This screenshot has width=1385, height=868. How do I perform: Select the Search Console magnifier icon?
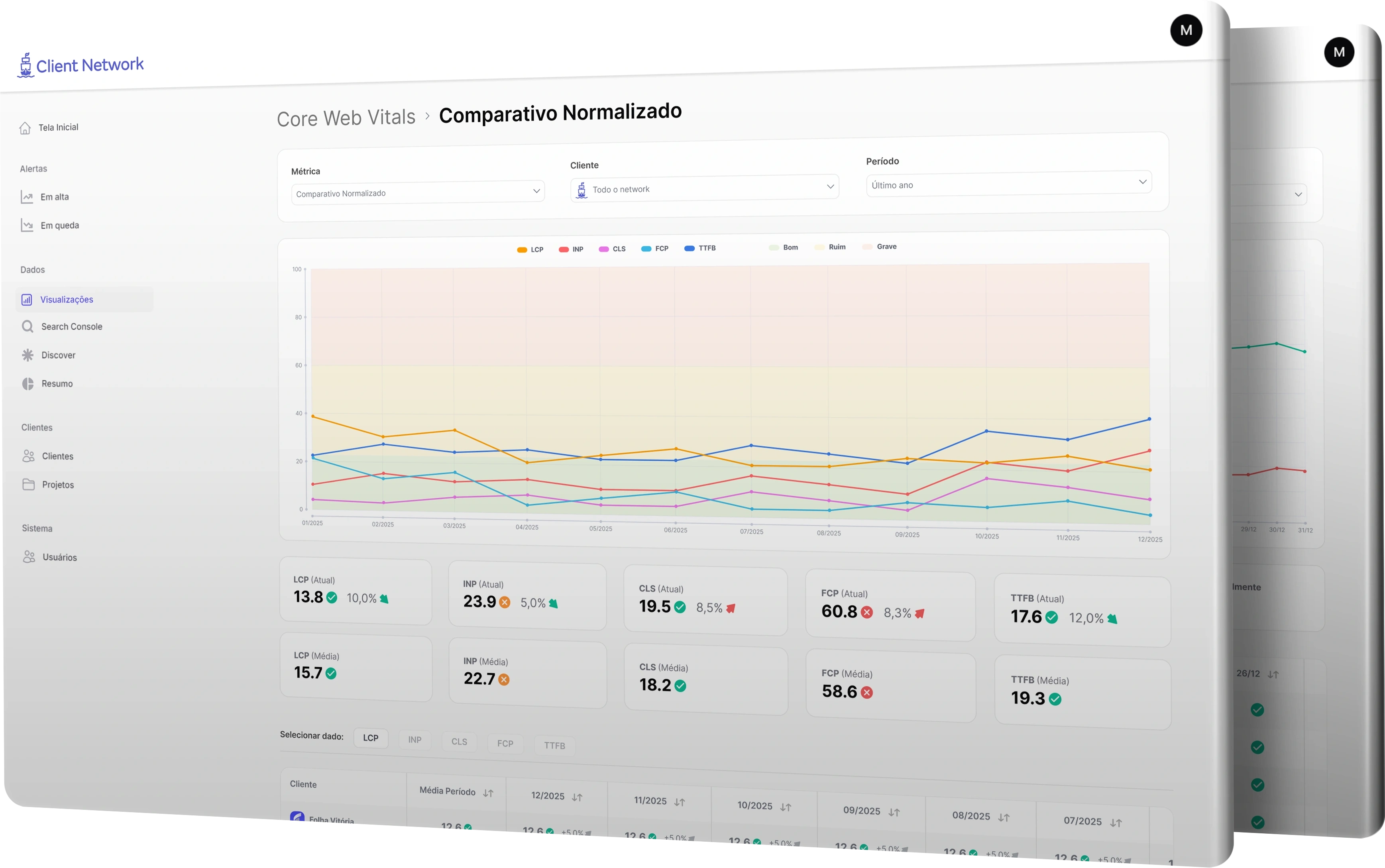pyautogui.click(x=28, y=327)
